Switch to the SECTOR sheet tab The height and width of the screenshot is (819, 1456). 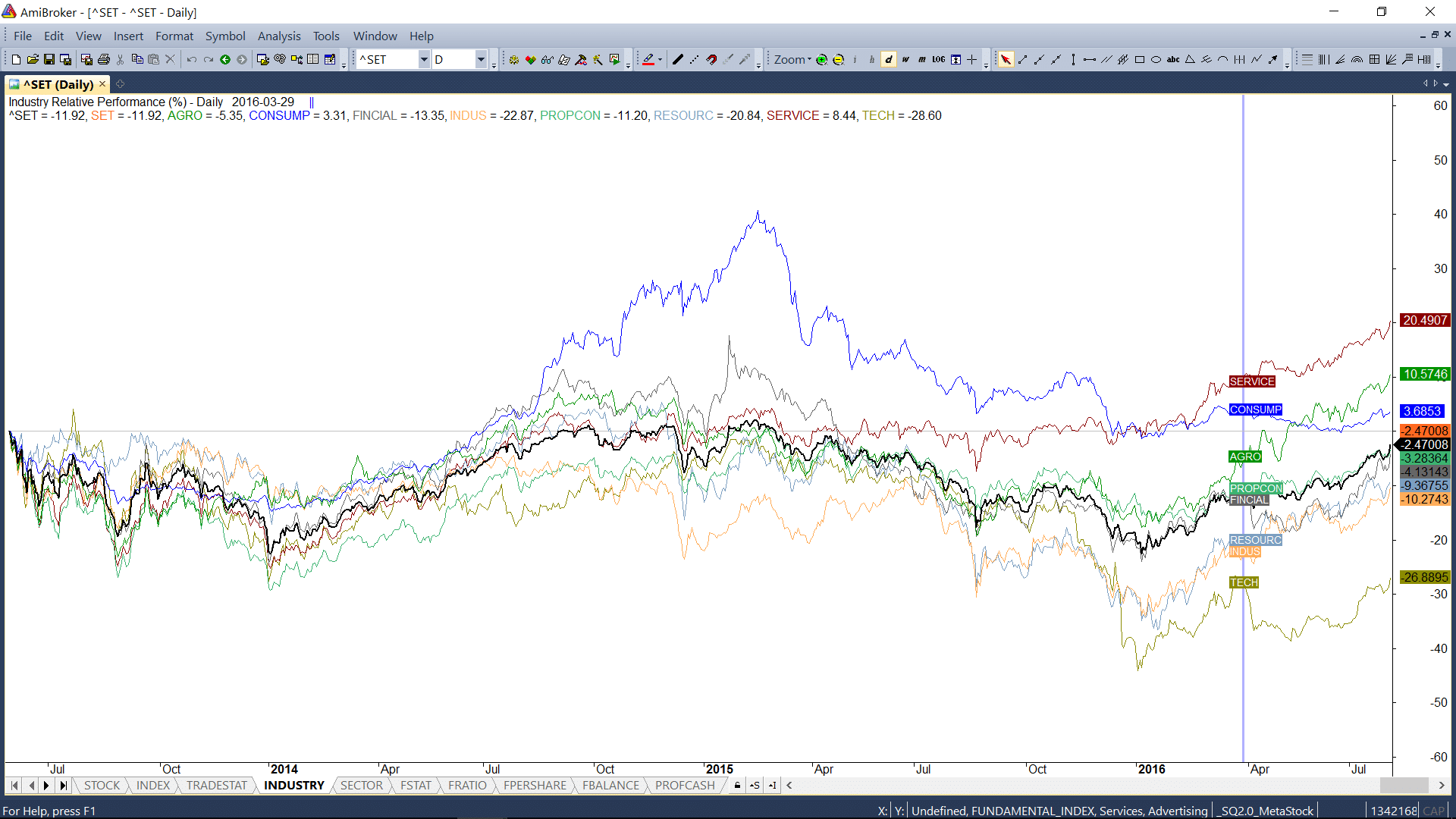tap(361, 785)
